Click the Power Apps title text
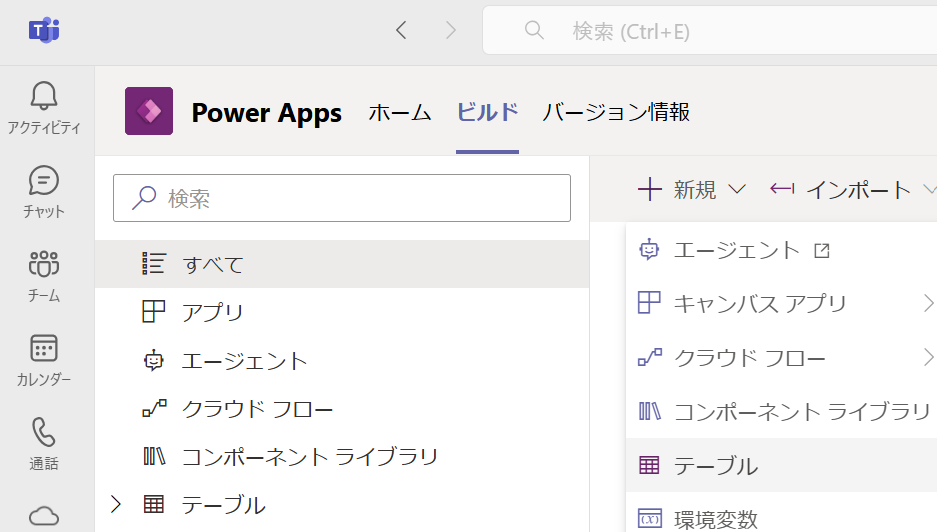Screen dimensions: 937x532 pos(267,113)
